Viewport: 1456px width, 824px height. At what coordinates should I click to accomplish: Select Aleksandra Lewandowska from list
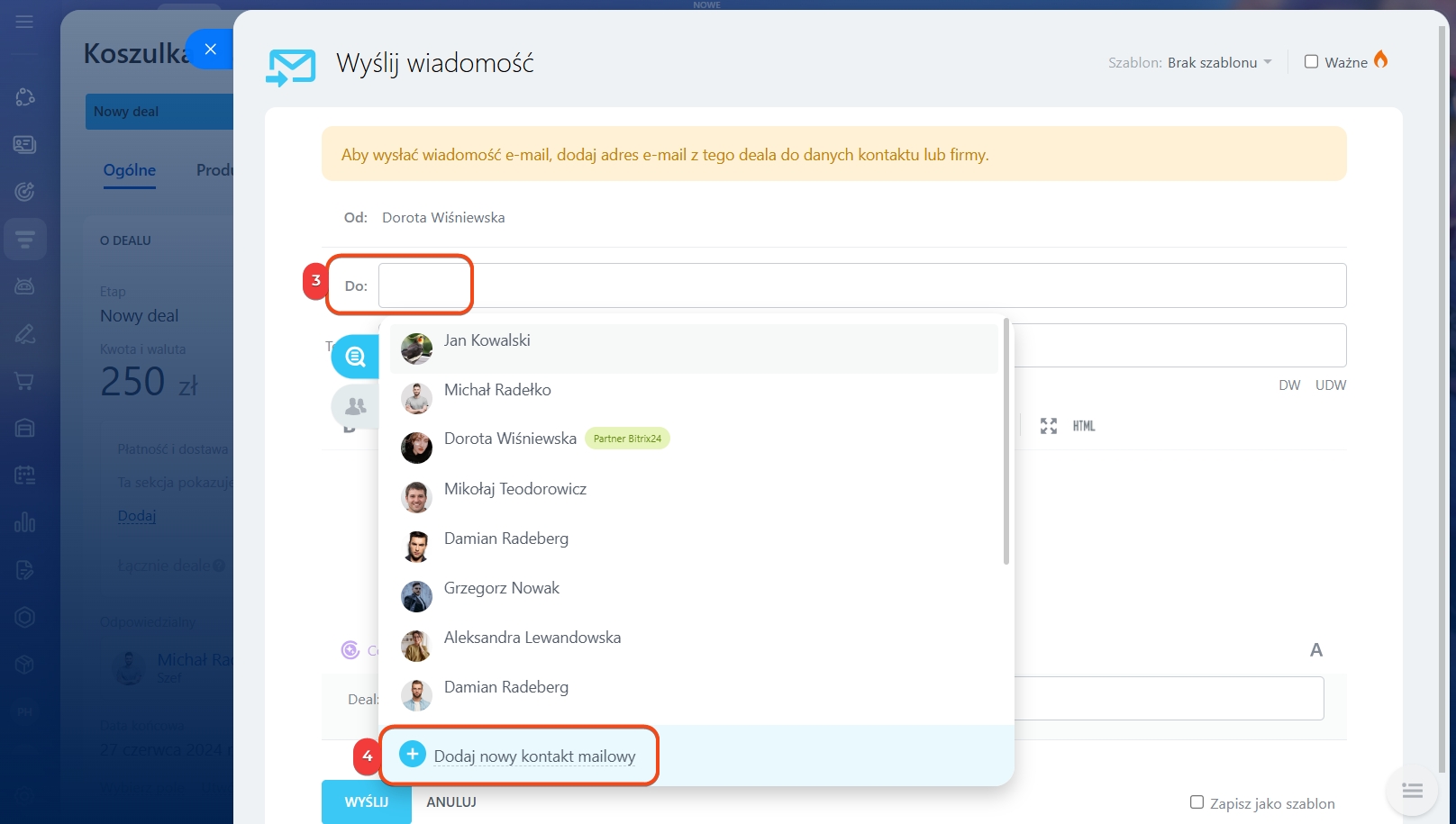[532, 638]
